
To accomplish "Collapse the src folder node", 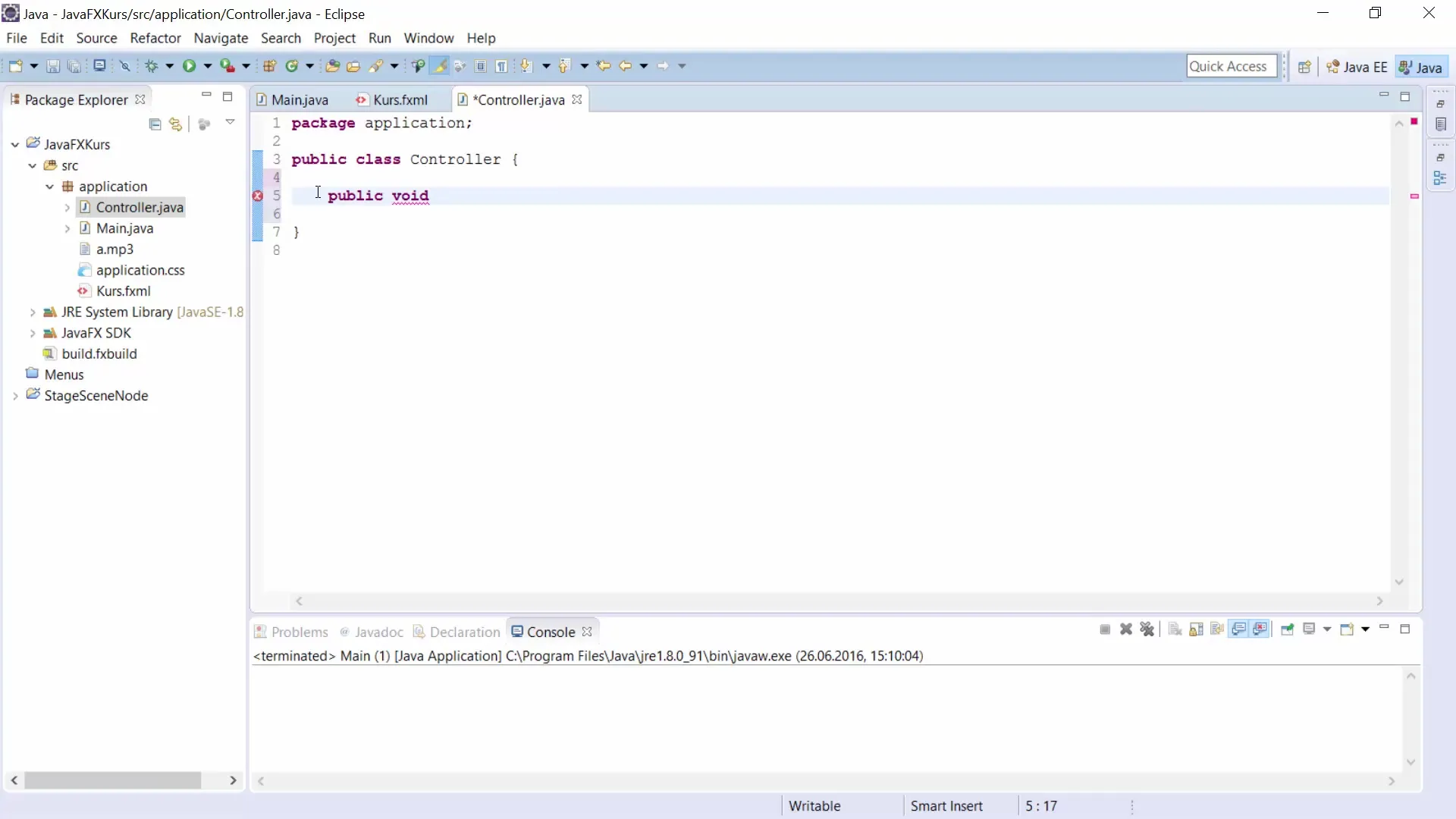I will point(32,165).
